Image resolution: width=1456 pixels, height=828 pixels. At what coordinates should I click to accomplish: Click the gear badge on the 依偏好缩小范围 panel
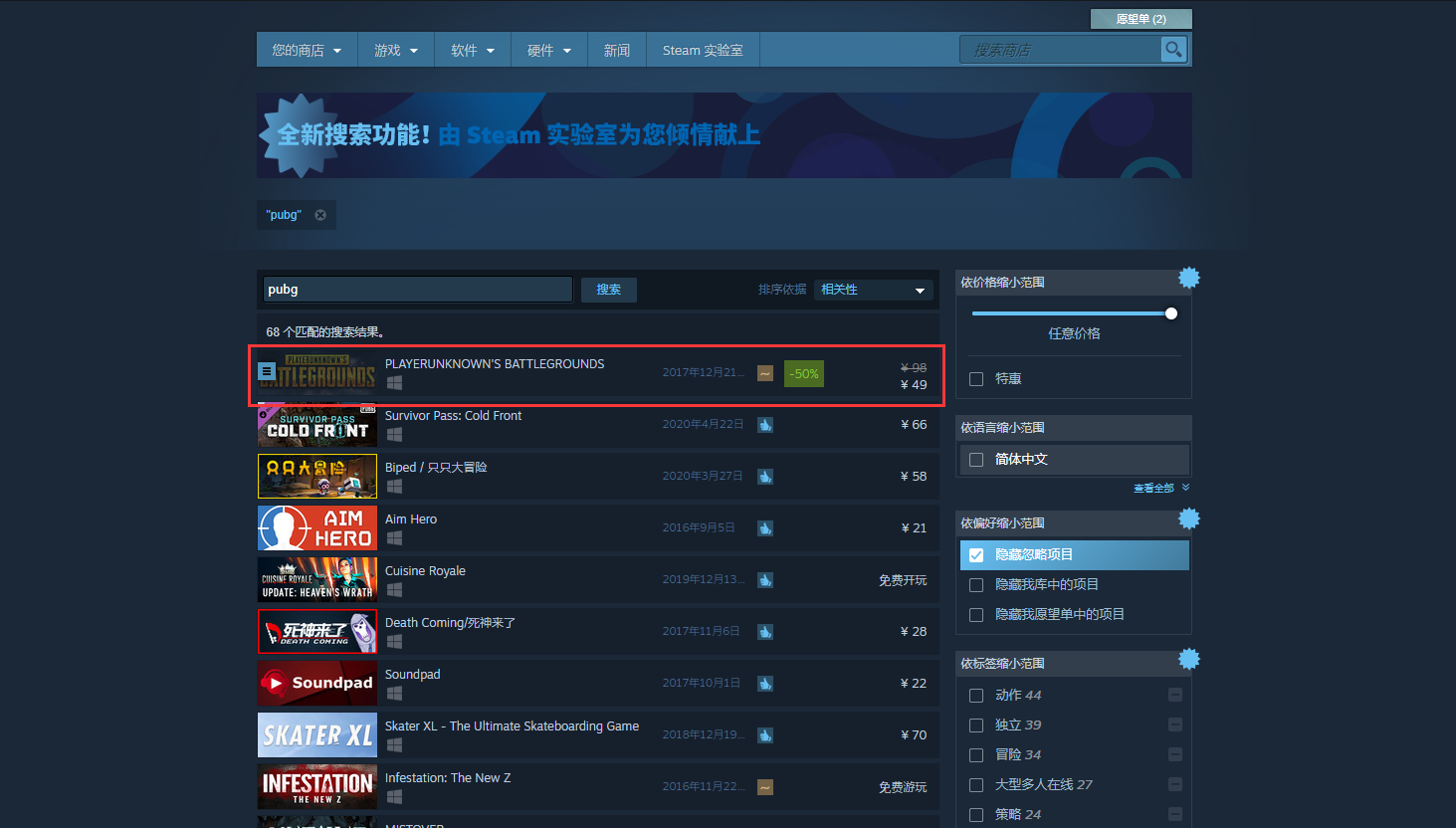1188,518
